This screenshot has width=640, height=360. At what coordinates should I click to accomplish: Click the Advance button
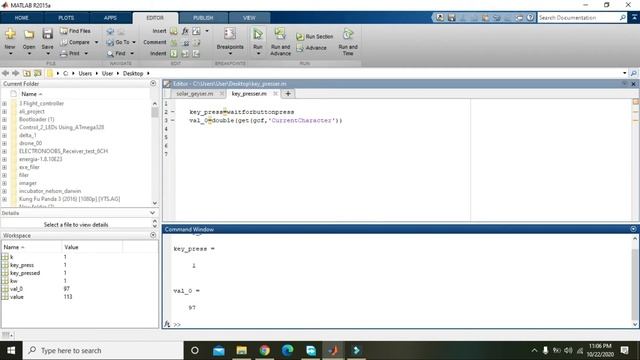[311, 48]
